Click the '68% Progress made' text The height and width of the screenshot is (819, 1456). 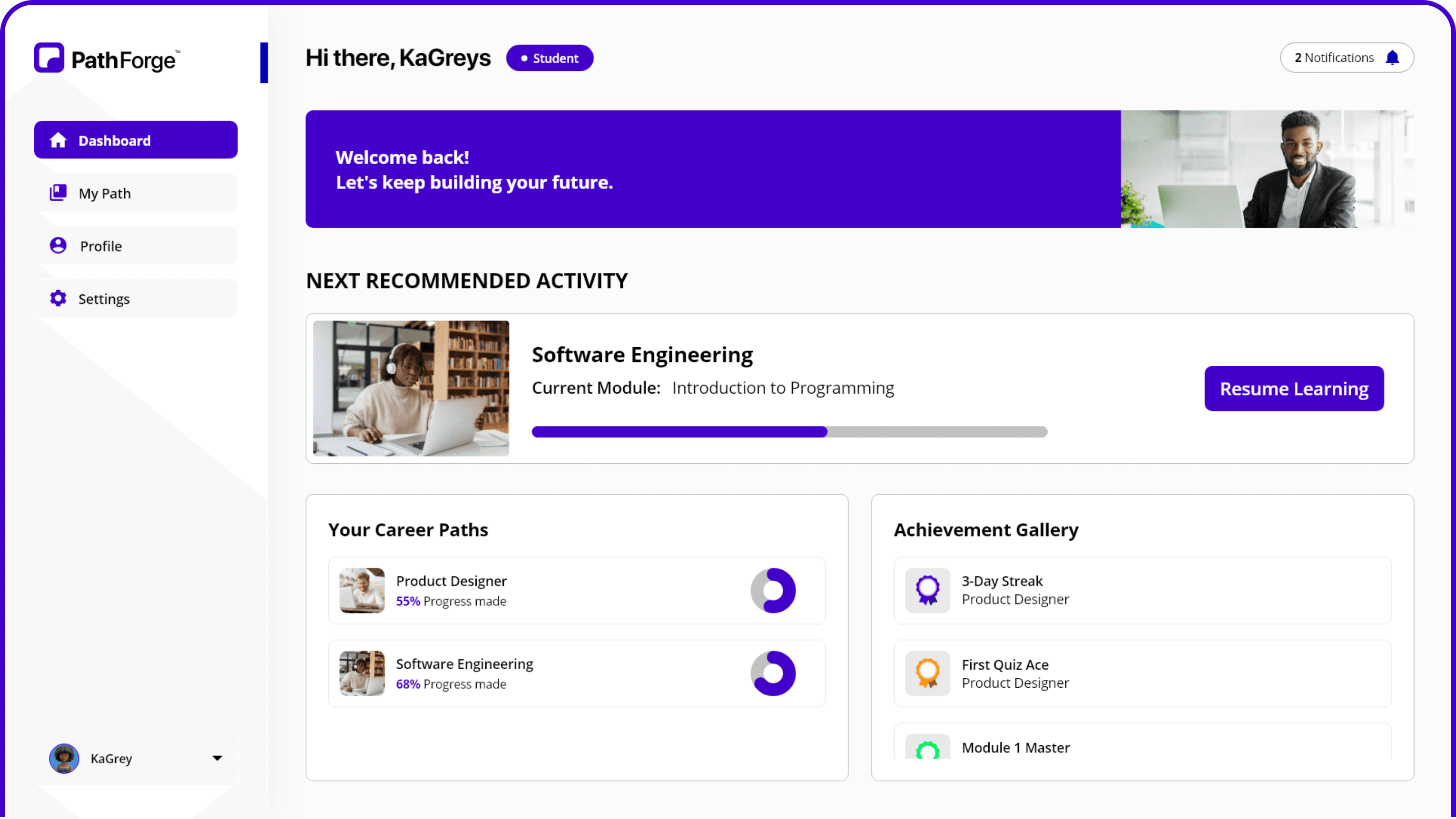point(451,684)
